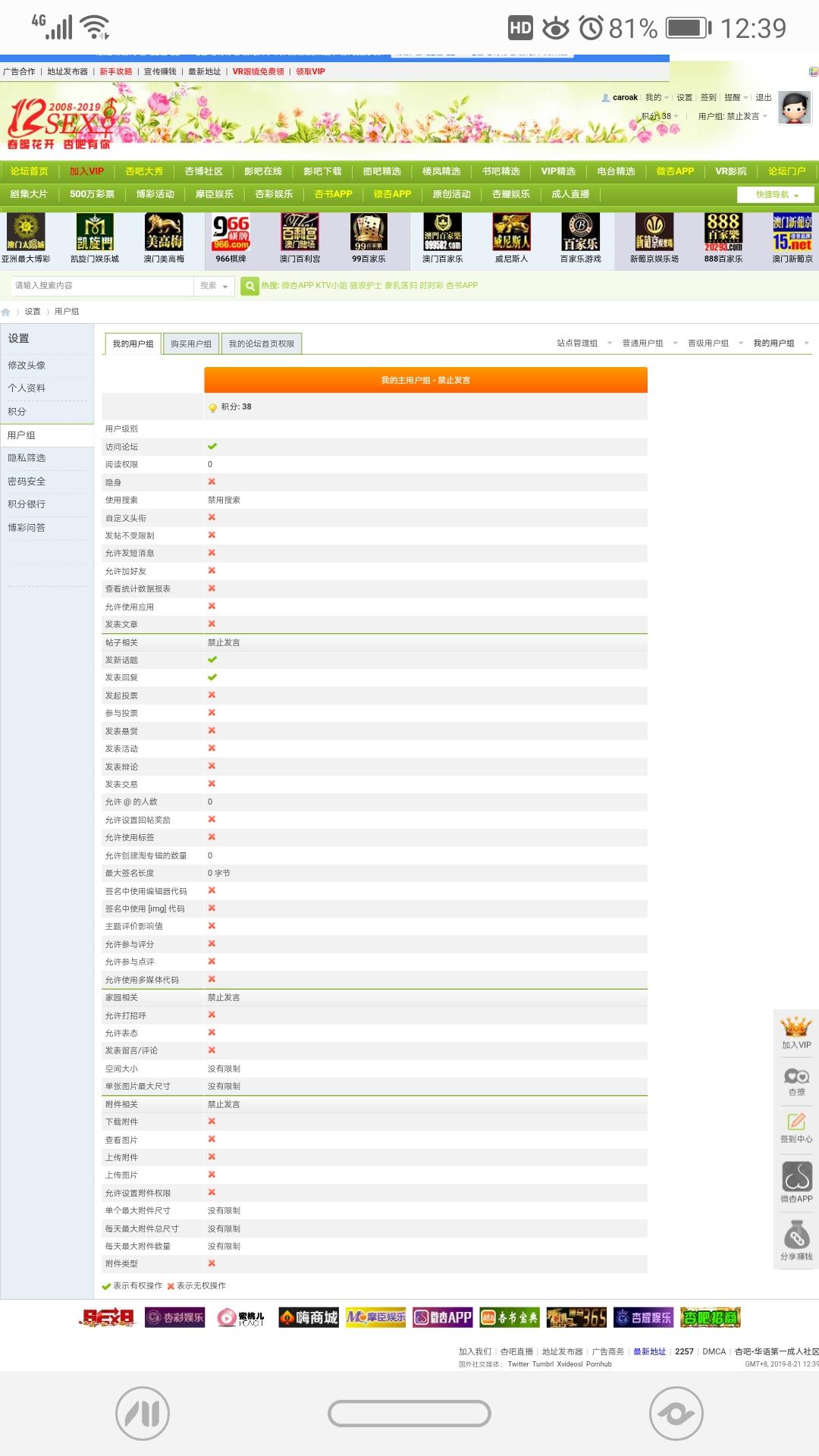This screenshot has height=1456, width=819.
Task: Select 密码安全 in settings sidebar
Action: click(27, 482)
